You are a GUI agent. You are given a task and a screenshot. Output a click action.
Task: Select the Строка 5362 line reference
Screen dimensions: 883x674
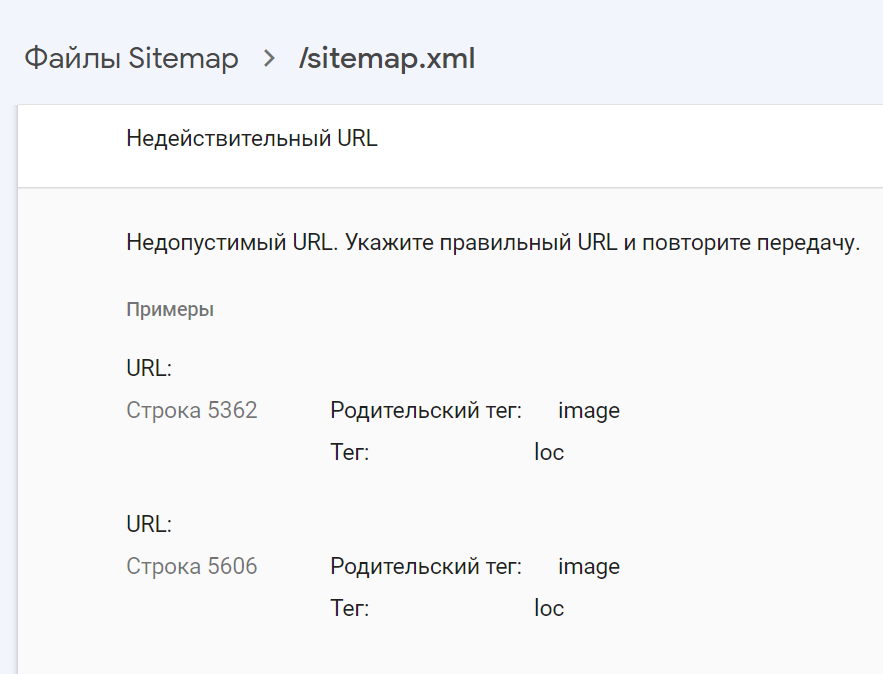[192, 411]
